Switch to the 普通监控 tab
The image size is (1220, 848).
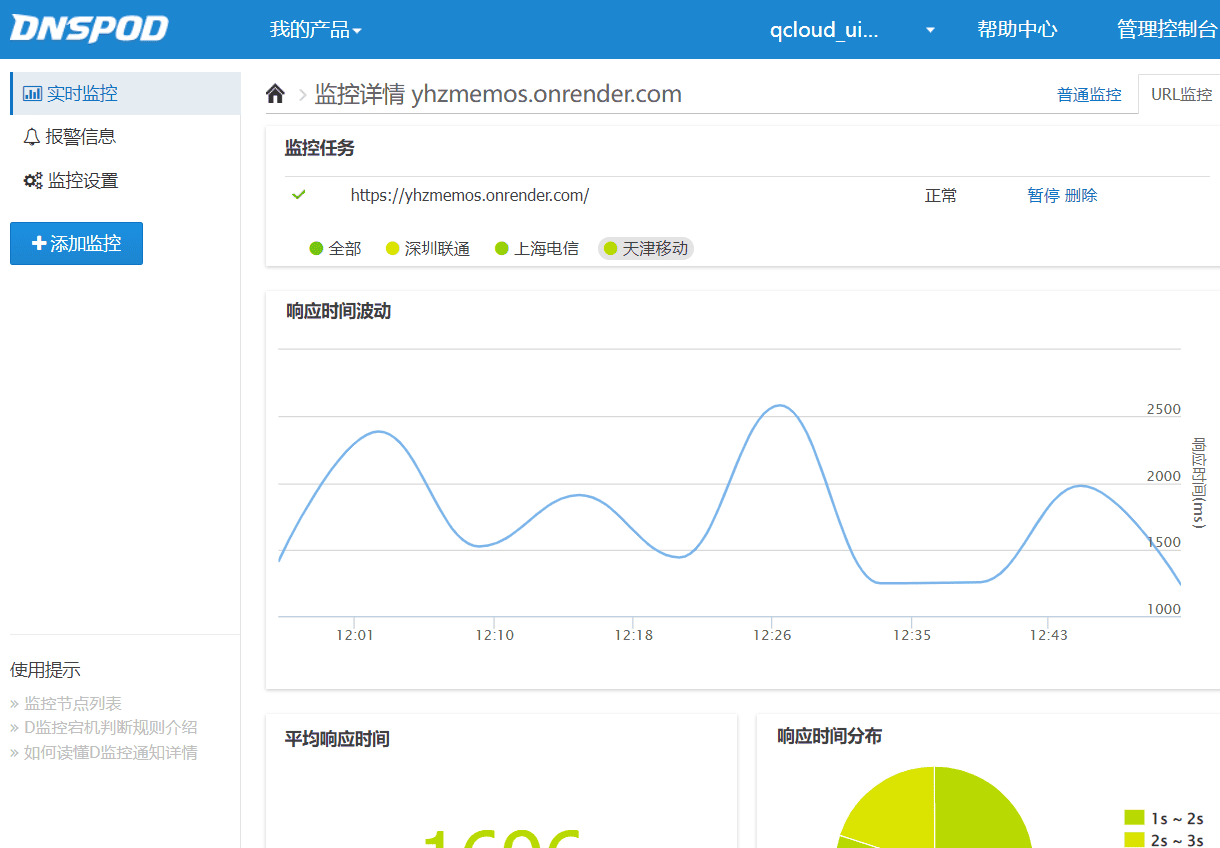coord(1089,95)
